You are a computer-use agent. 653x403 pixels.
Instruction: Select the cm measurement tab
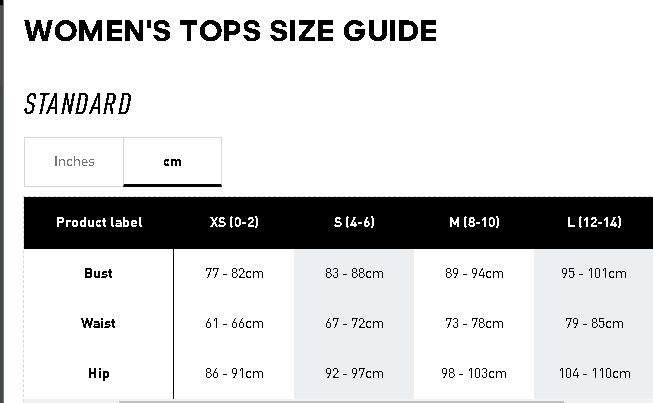pos(172,162)
